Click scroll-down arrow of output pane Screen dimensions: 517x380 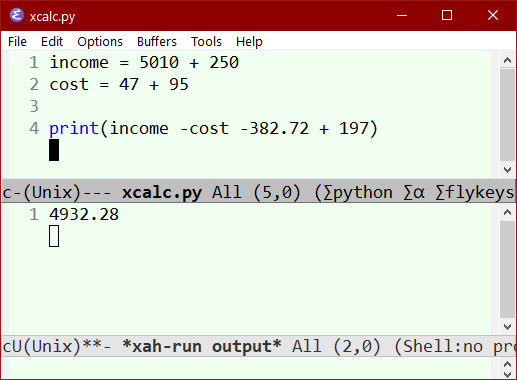507,327
